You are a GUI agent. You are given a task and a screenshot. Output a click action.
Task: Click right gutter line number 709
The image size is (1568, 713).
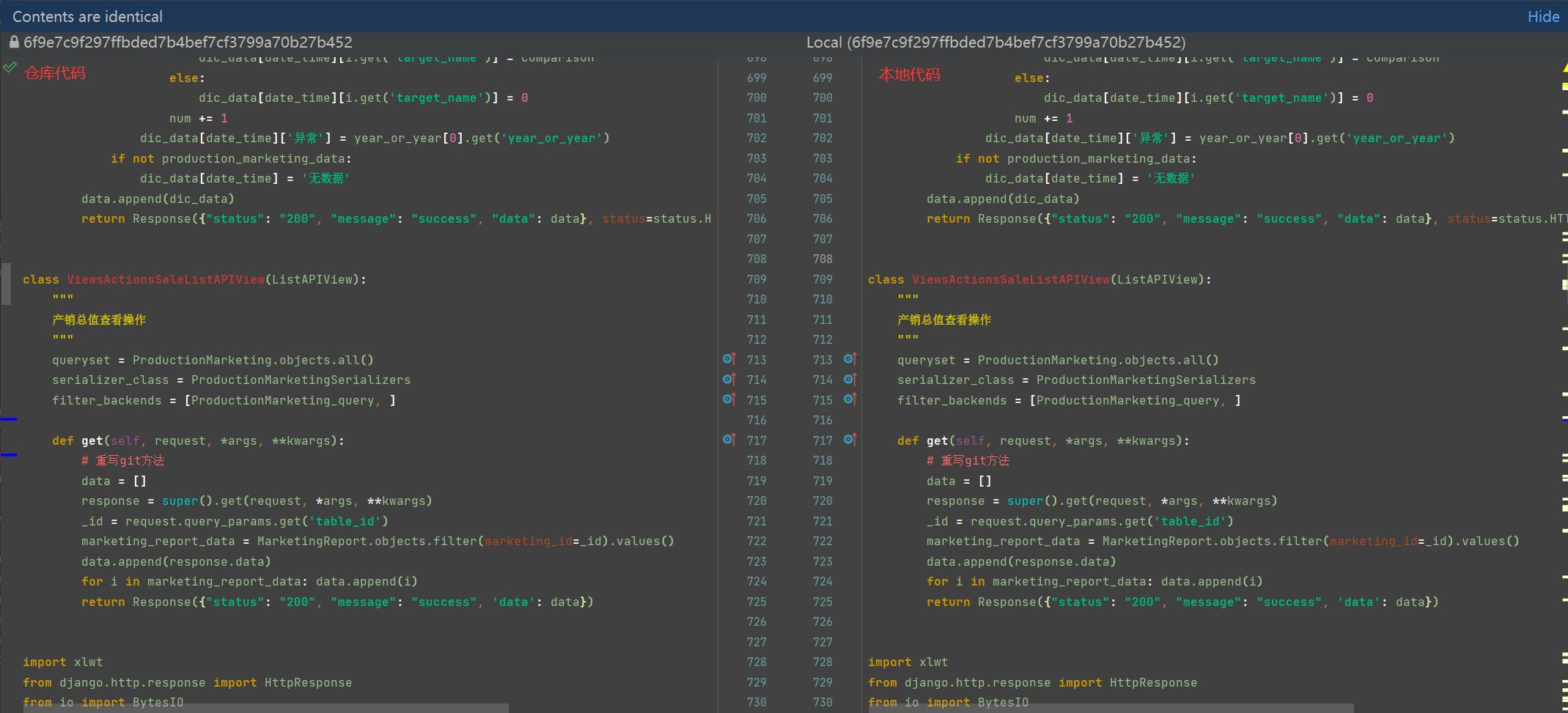(822, 279)
